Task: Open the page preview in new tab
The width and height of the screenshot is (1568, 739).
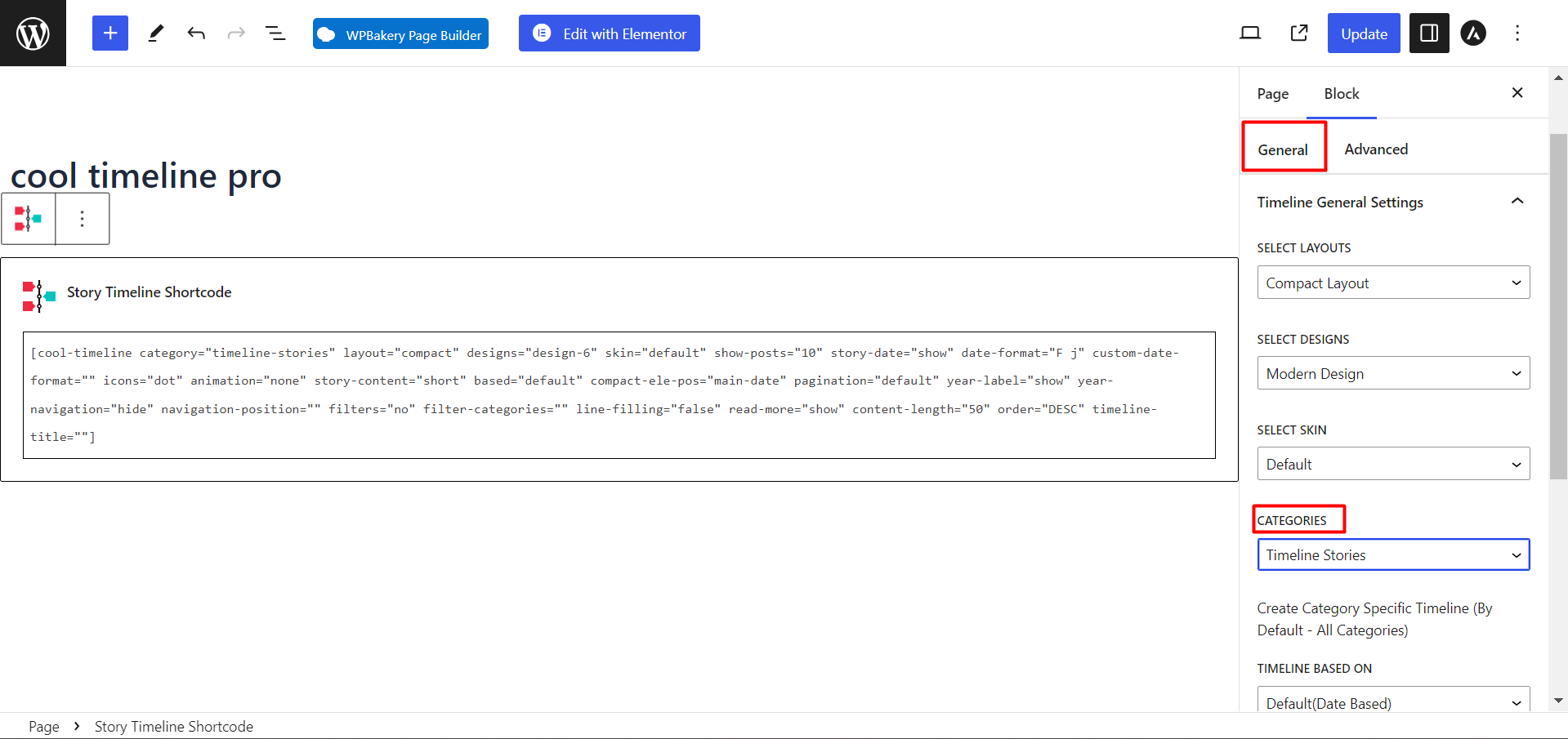Action: 1298,33
